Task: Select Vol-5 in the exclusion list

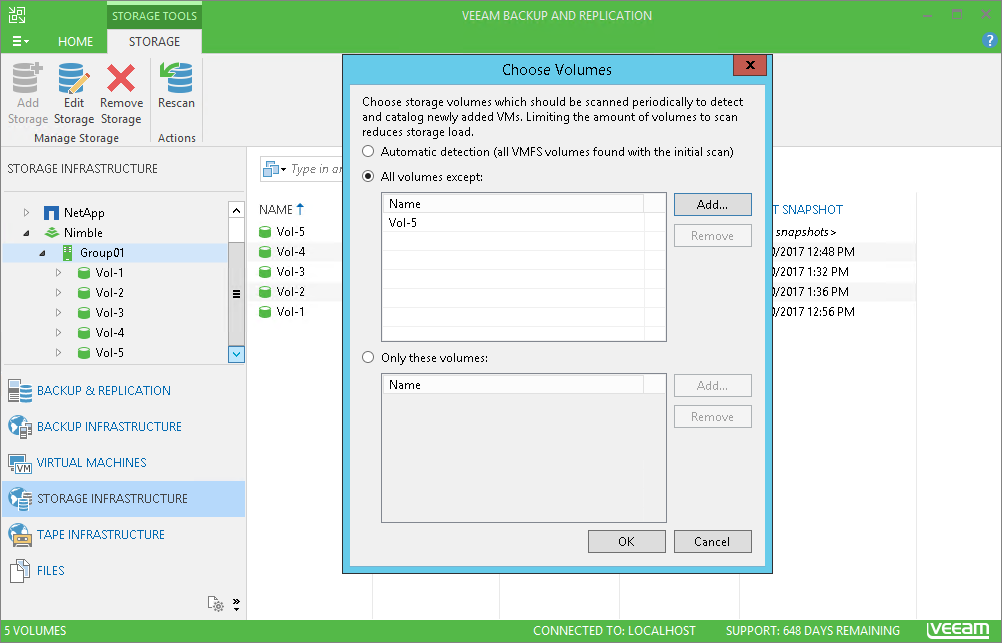Action: click(514, 222)
